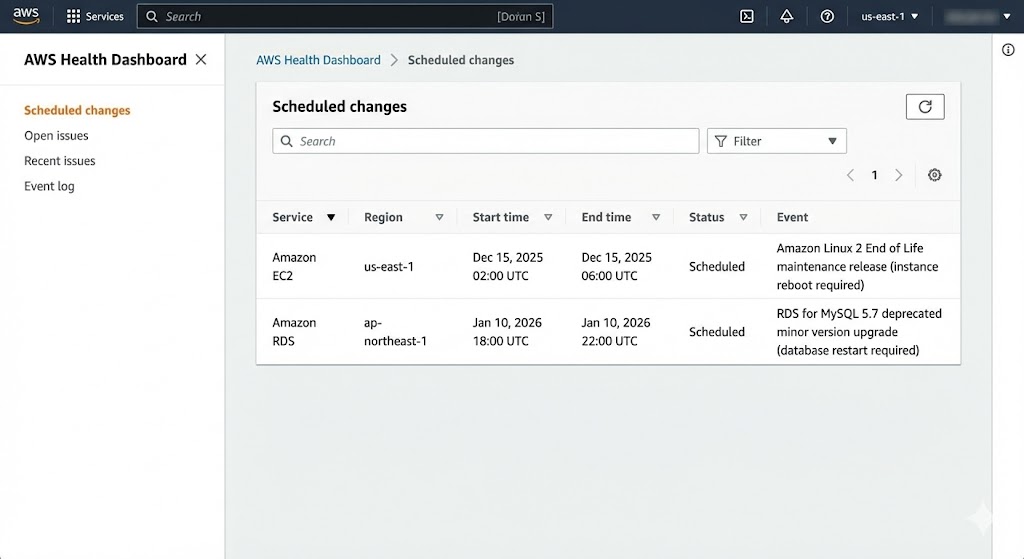
Task: Go to previous page arrow
Action: (x=850, y=175)
